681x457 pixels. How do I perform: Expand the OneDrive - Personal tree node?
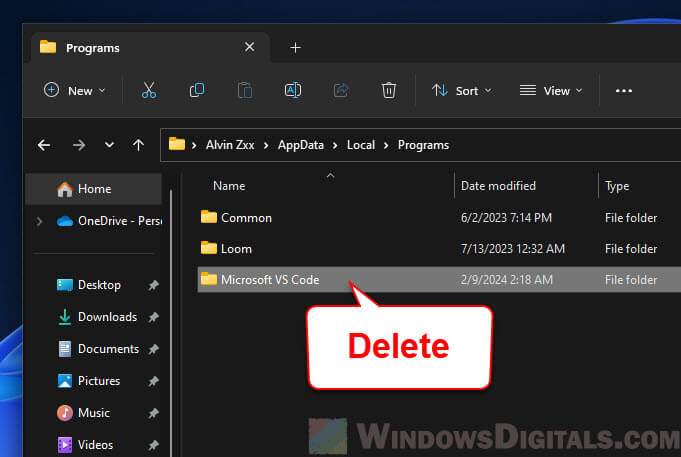point(40,221)
